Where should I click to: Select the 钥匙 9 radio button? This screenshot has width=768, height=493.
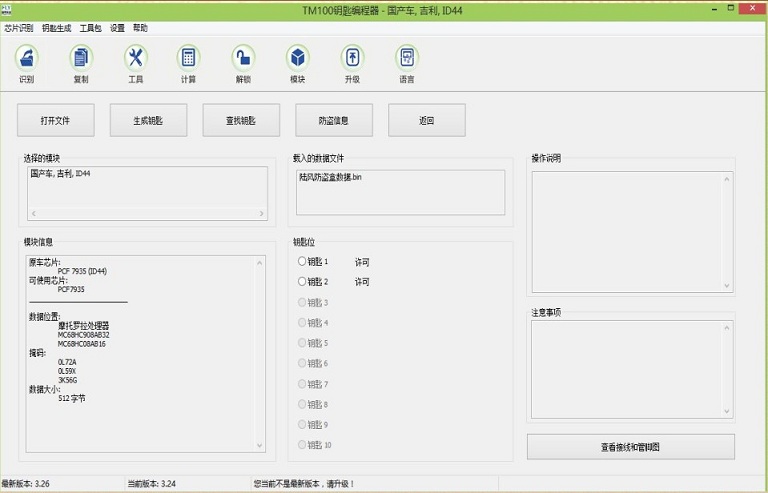click(302, 424)
